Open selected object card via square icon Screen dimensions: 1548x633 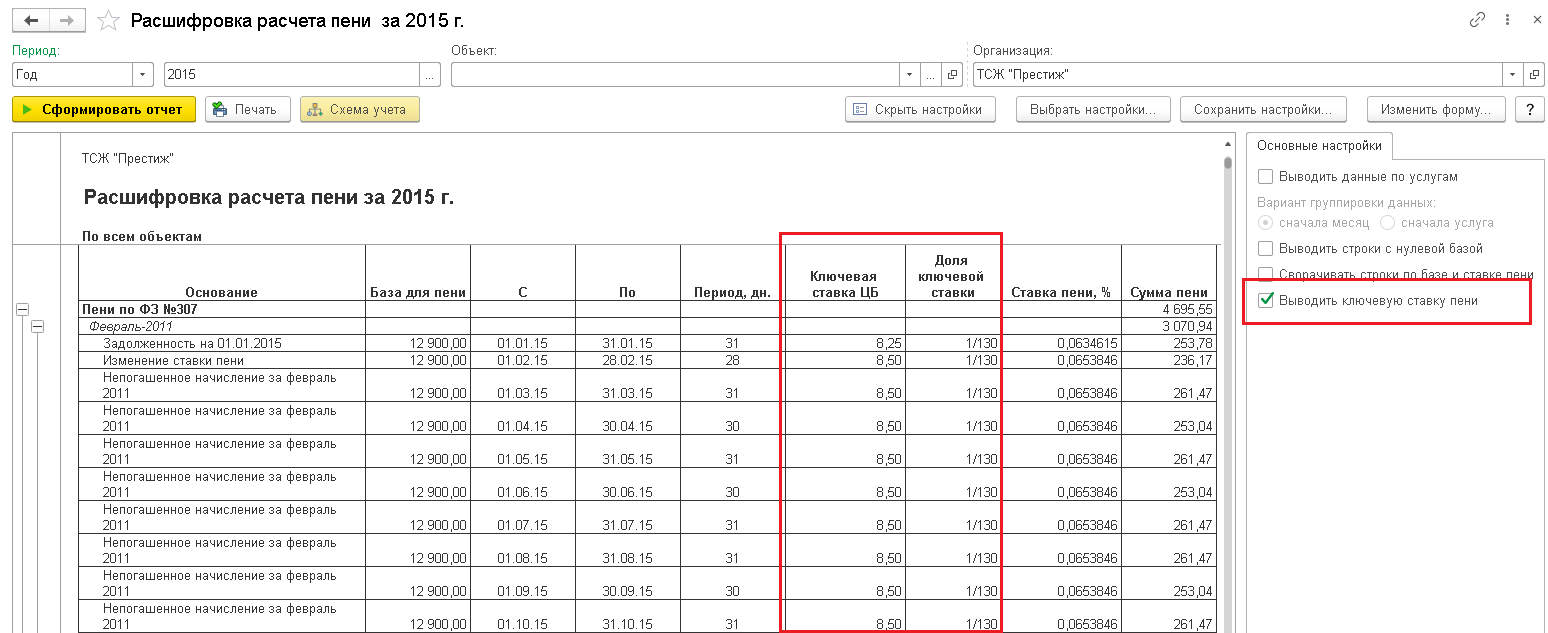[x=952, y=75]
